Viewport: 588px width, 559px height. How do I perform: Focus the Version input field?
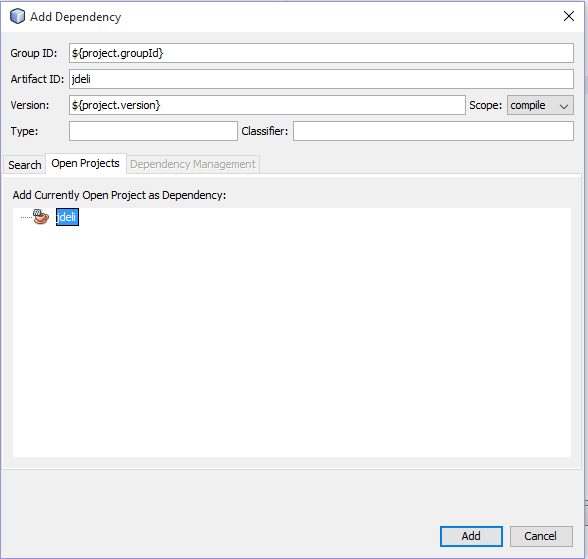(x=267, y=105)
